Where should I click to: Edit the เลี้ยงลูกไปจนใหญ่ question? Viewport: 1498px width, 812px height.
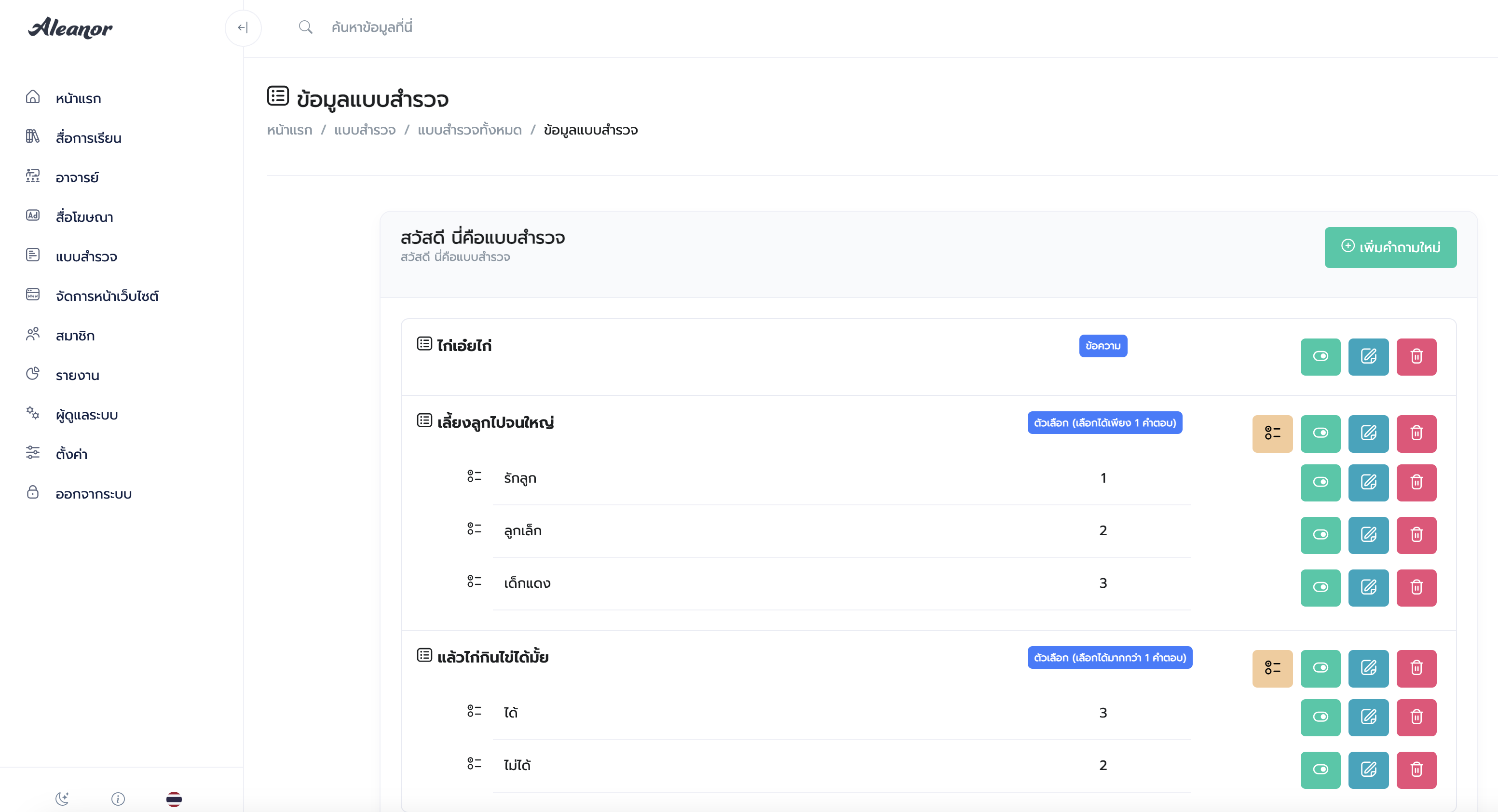coord(1368,433)
